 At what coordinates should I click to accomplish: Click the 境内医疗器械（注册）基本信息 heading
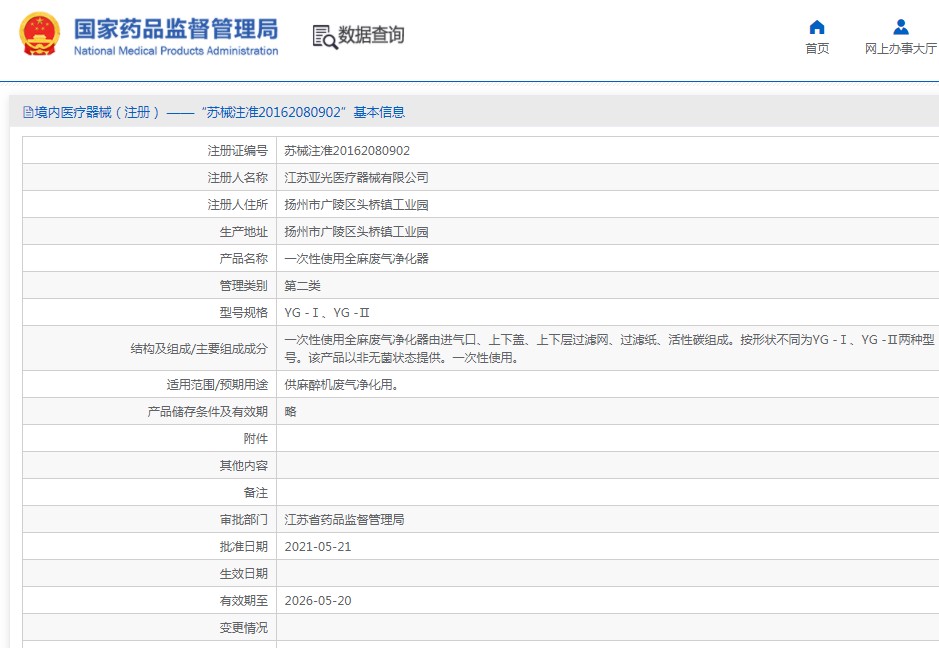[x=219, y=112]
